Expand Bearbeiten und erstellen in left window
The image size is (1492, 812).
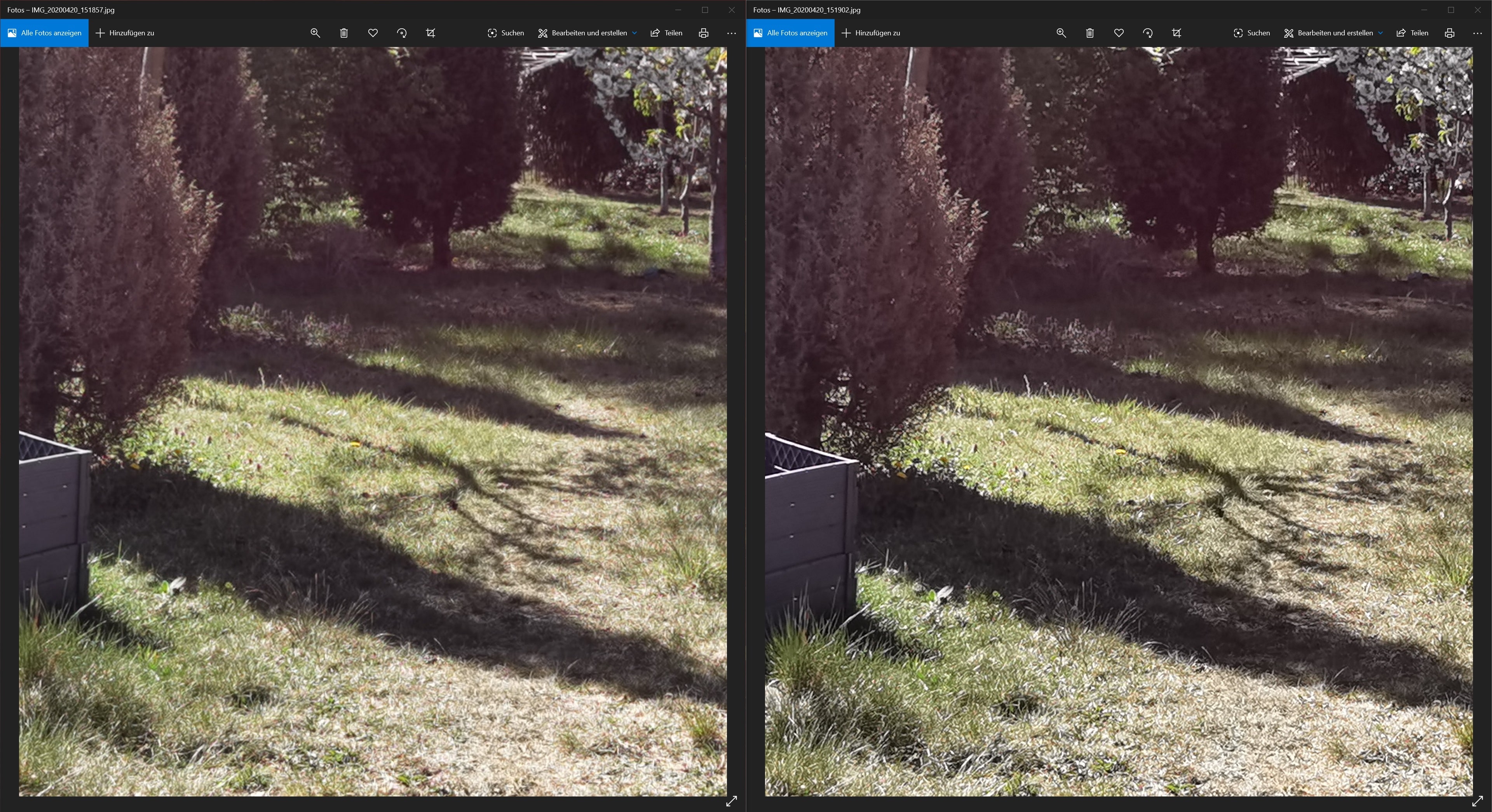587,33
